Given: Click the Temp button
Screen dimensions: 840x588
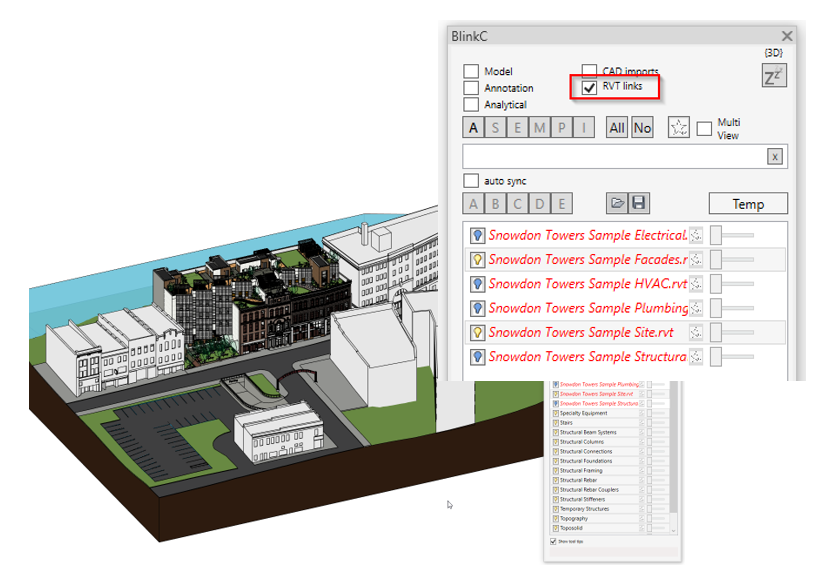Looking at the screenshot, I should pyautogui.click(x=748, y=204).
